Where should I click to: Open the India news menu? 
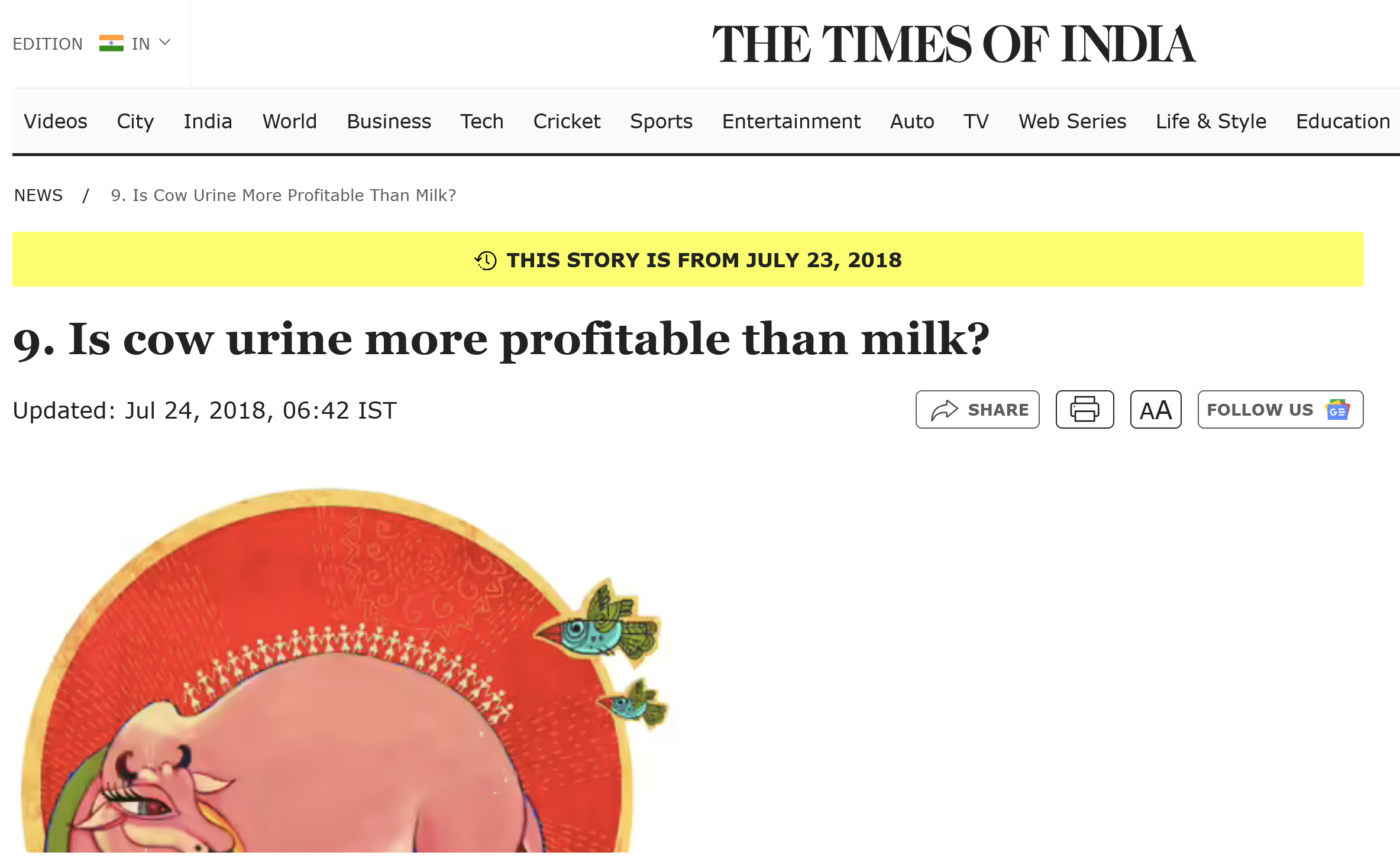[x=208, y=121]
